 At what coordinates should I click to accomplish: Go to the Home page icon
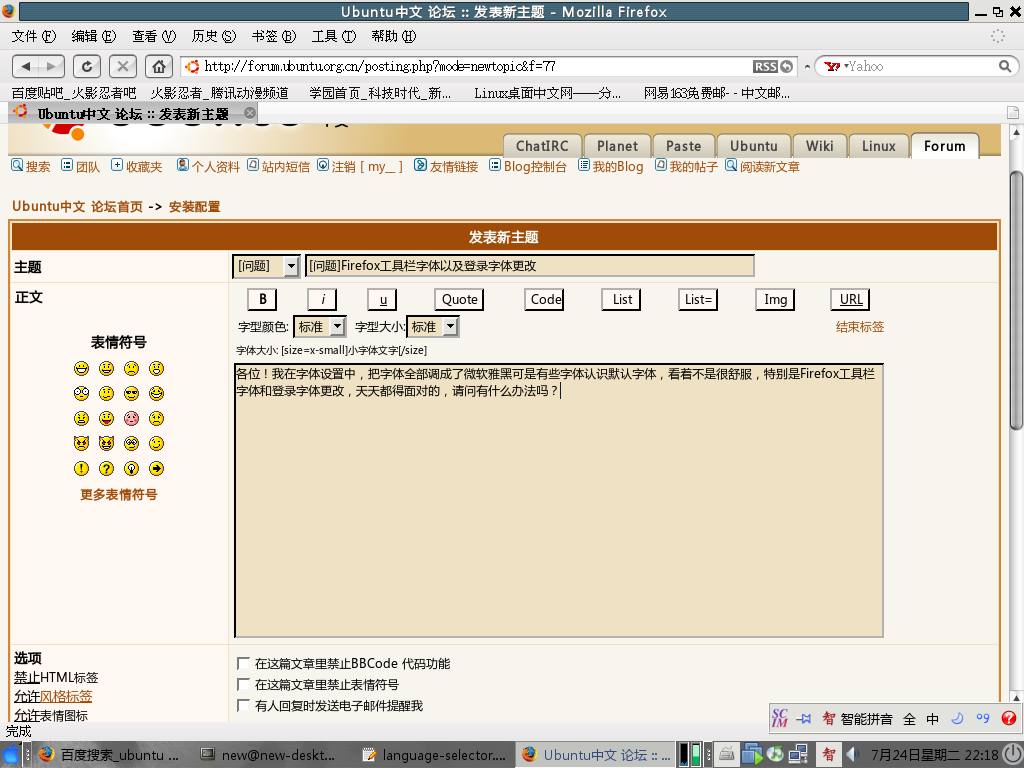tap(159, 66)
